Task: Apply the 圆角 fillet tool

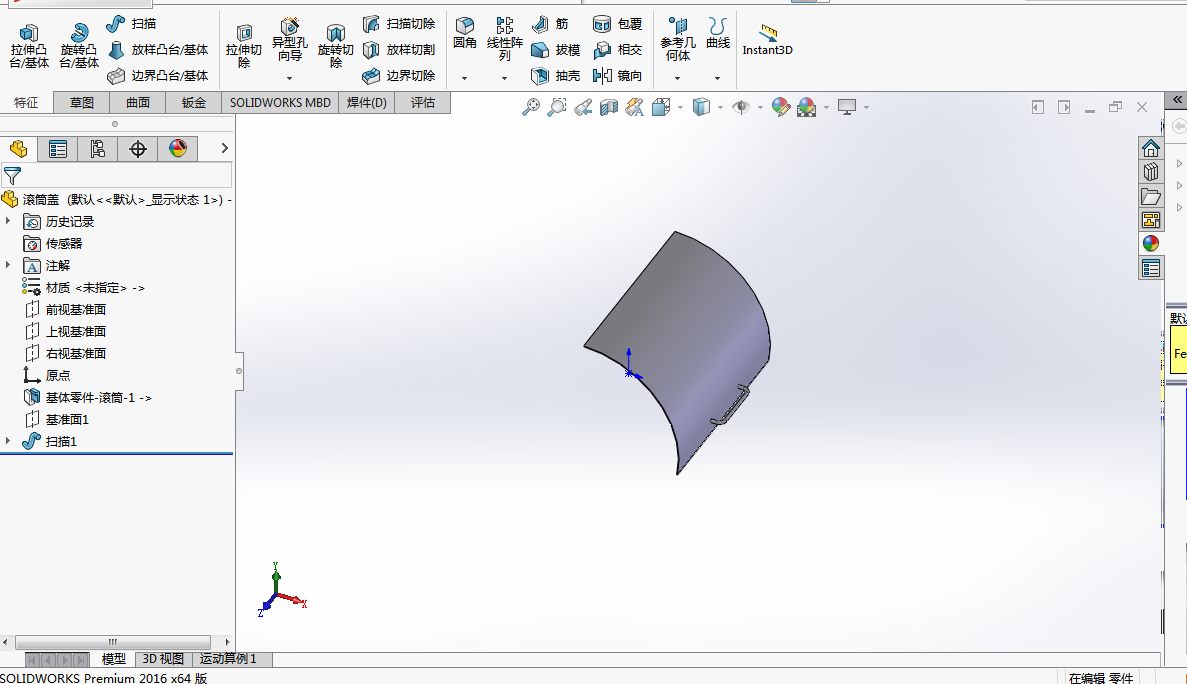Action: pos(465,33)
